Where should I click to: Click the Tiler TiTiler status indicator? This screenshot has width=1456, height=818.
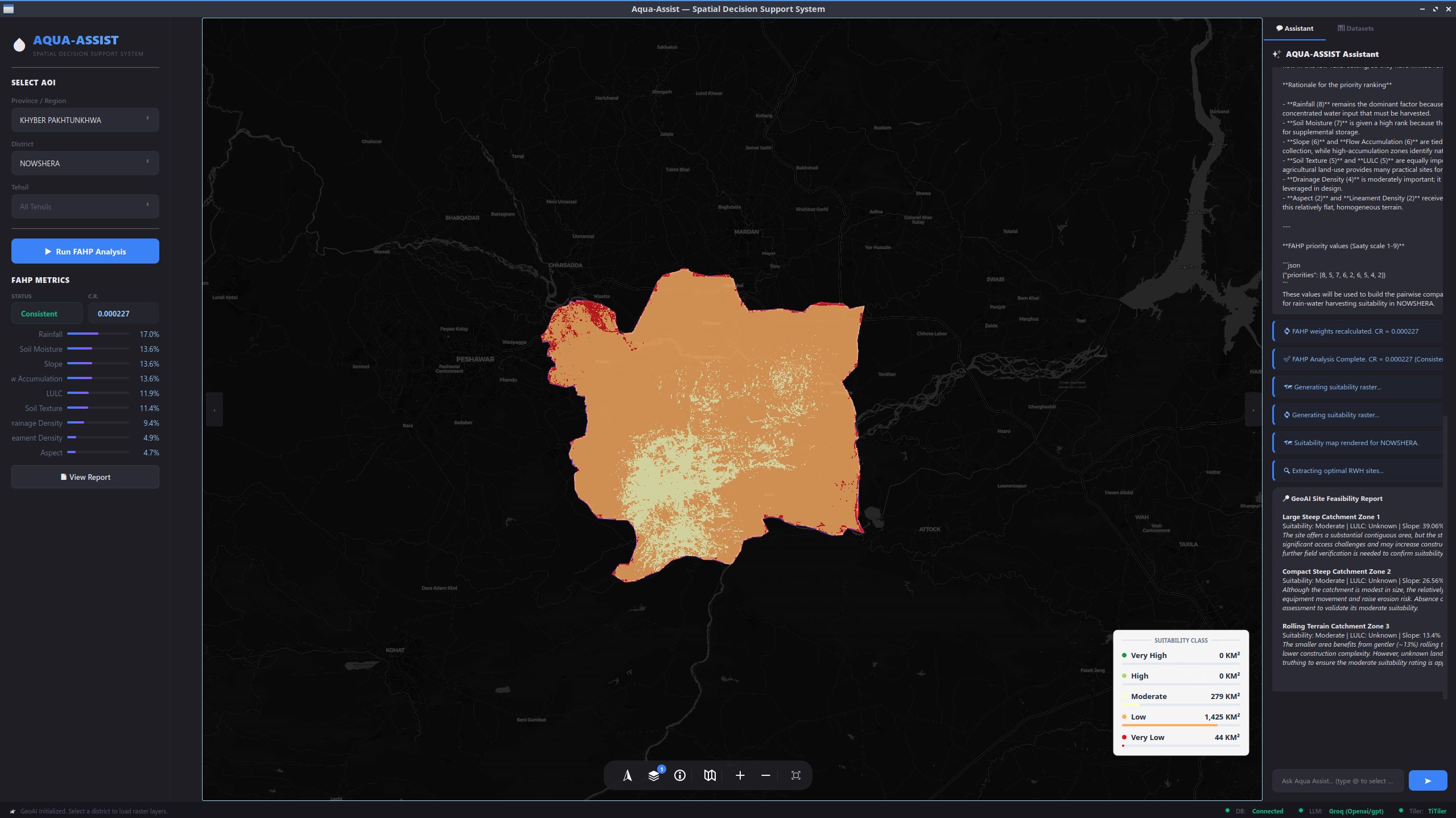1422,811
